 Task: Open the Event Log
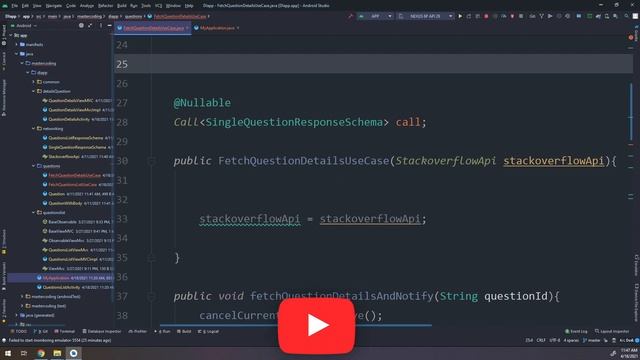click(x=576, y=331)
